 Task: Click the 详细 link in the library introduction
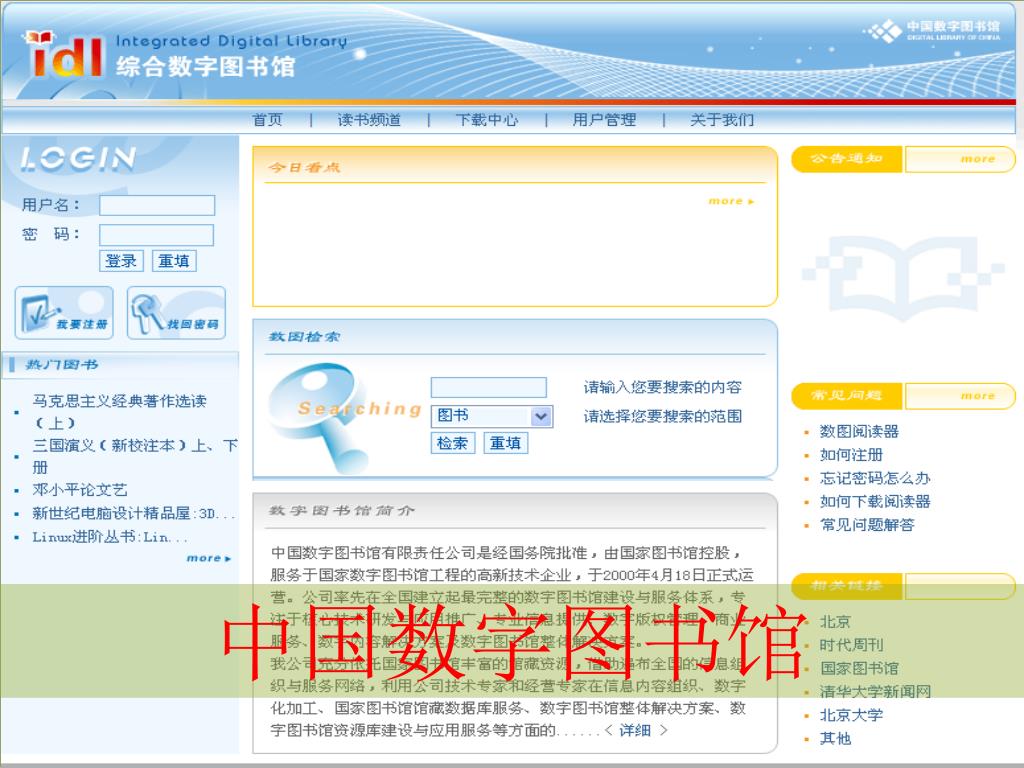pos(635,730)
